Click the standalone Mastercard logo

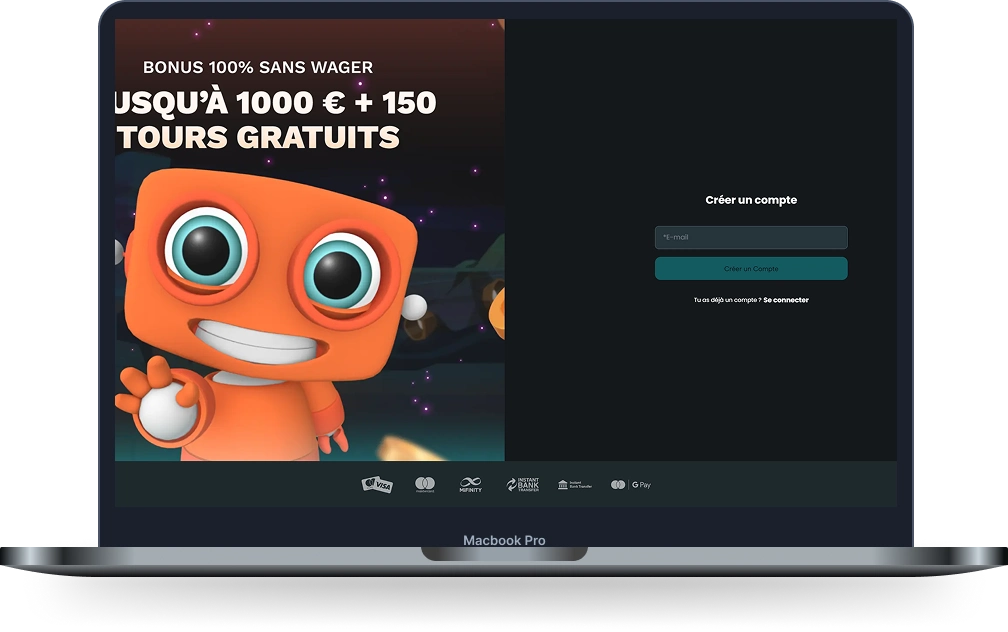[x=425, y=484]
